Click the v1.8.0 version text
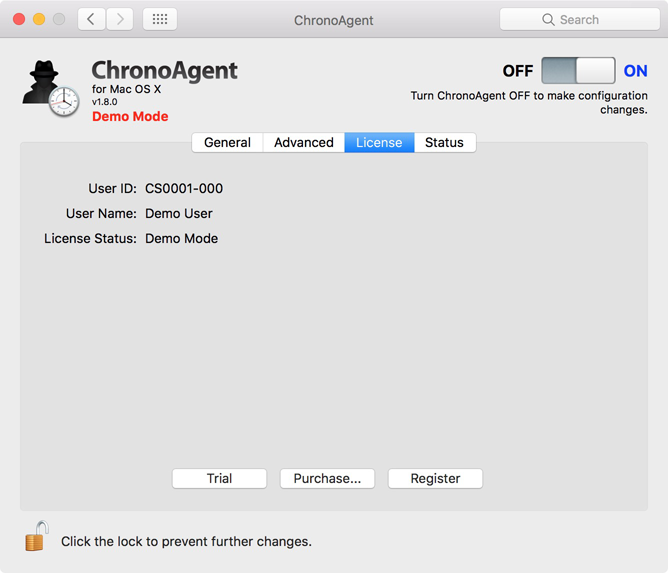Screen dimensions: 668x573 pyautogui.click(x=105, y=102)
